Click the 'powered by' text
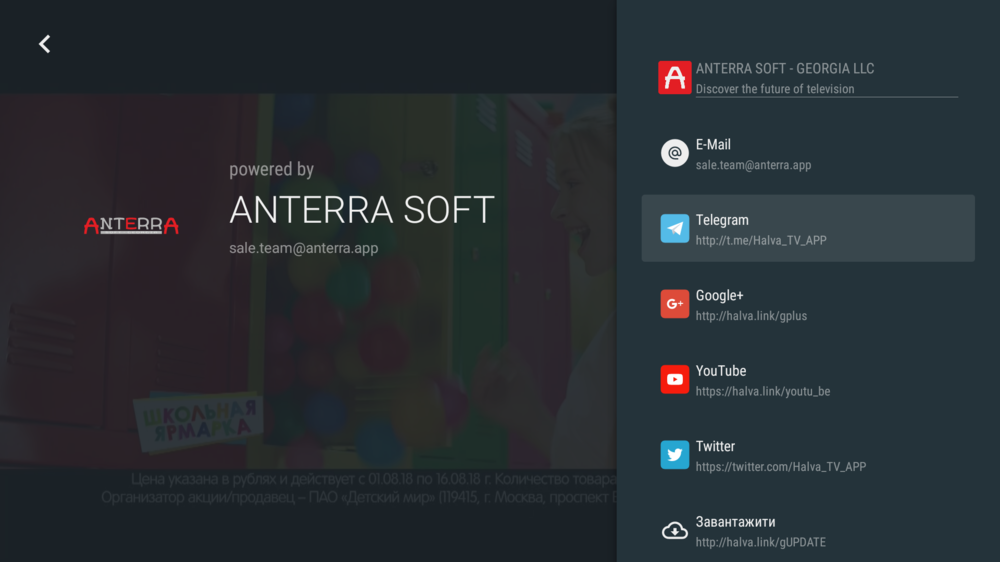This screenshot has height=562, width=1000. 272,169
